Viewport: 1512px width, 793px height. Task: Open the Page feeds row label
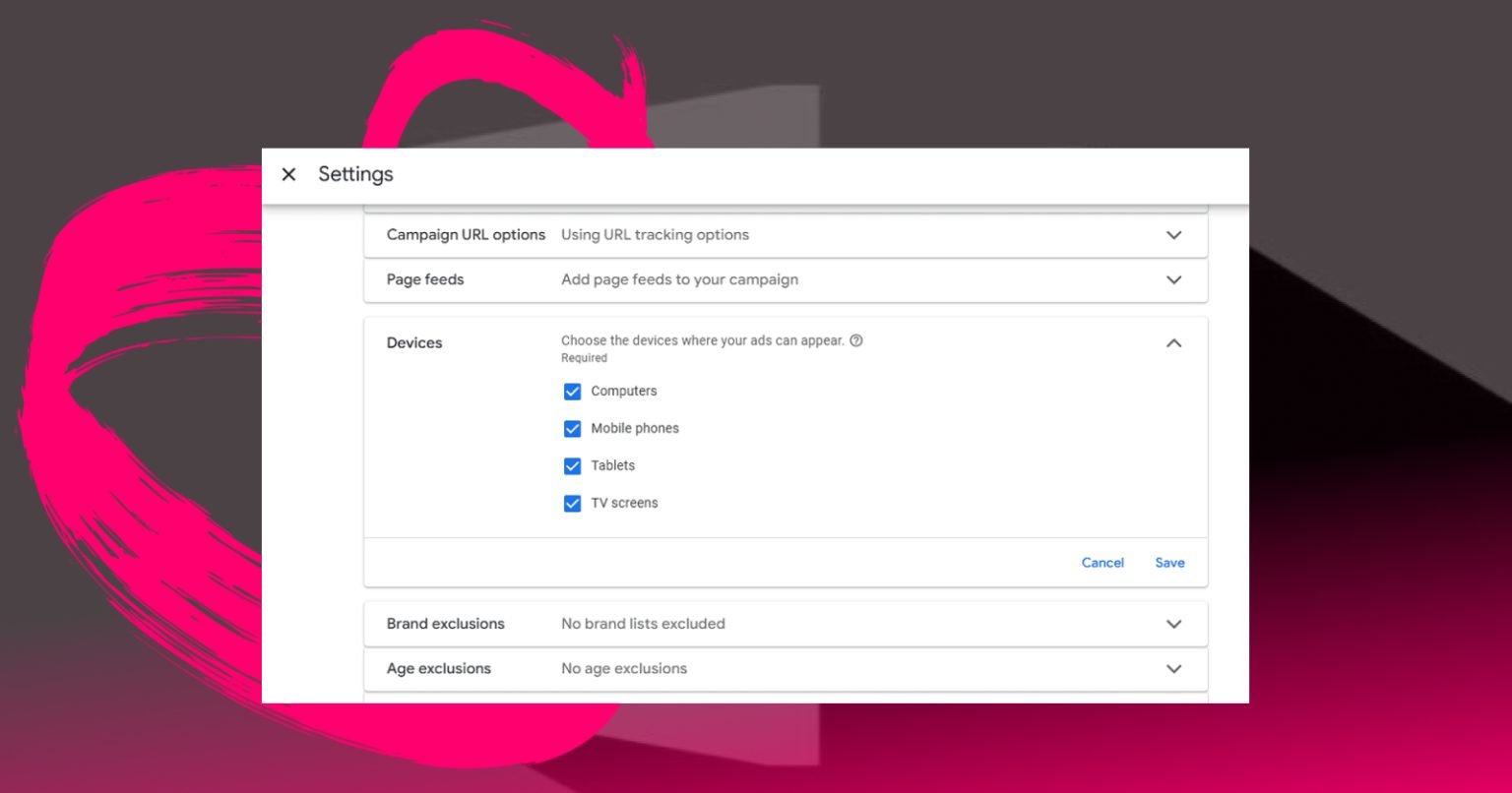point(425,279)
